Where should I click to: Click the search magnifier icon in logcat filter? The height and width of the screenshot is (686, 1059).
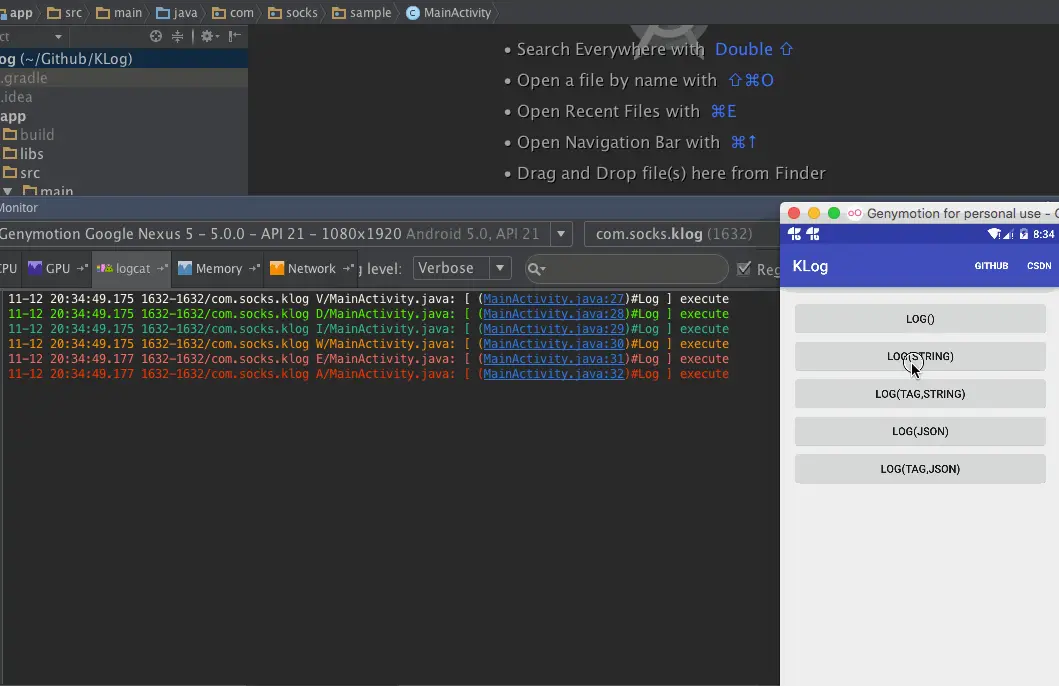click(536, 269)
